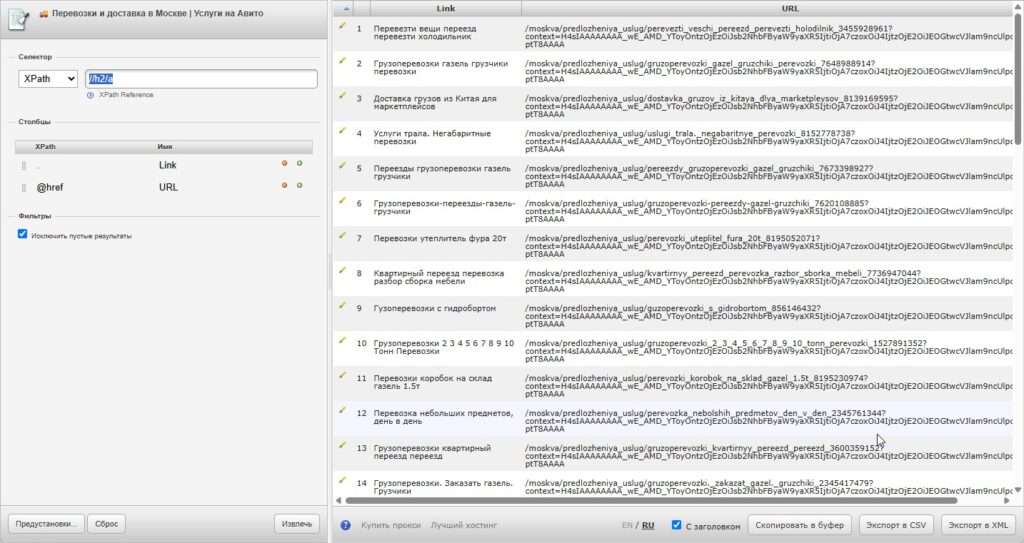
Task: Click the green add icon in URL row
Action: [300, 186]
